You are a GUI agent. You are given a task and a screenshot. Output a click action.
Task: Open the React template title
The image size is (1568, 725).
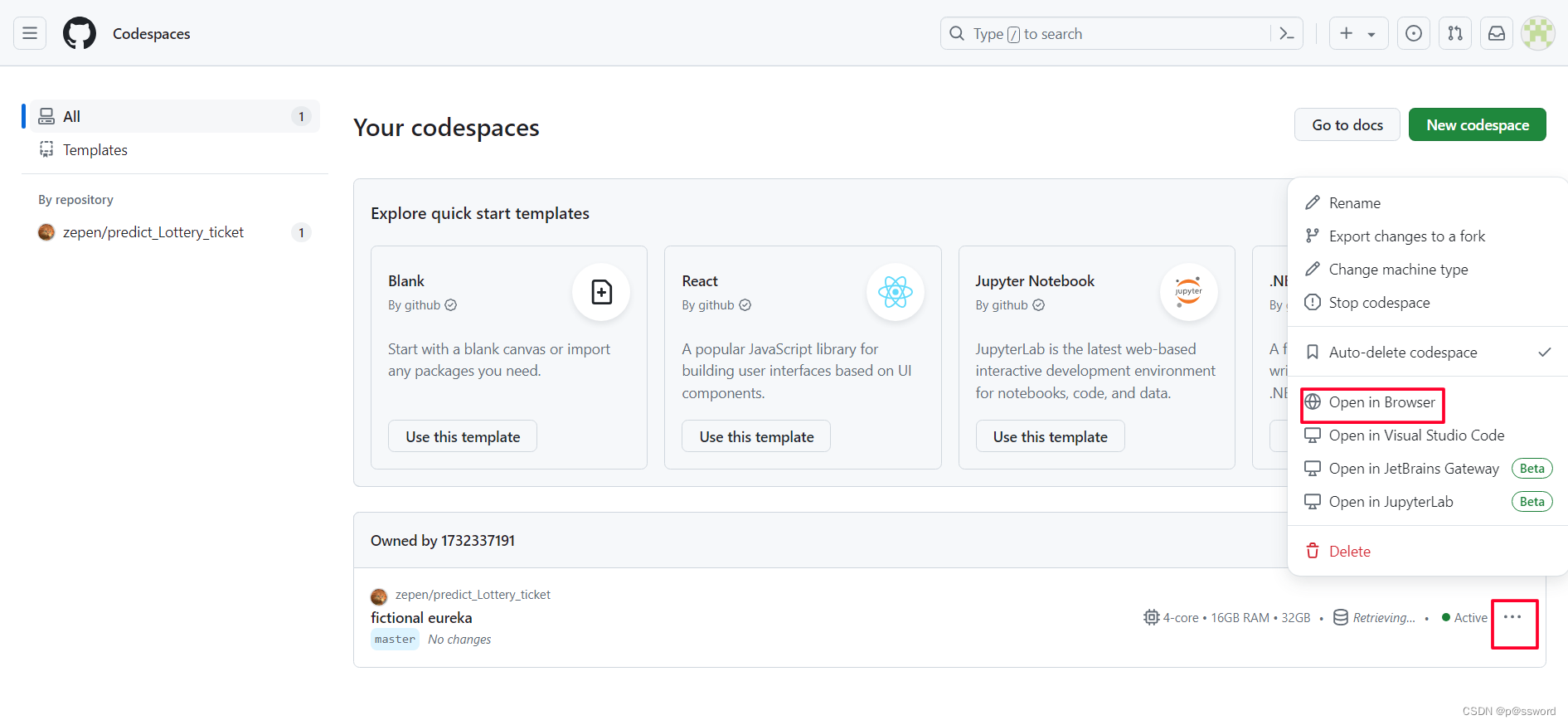(x=700, y=281)
